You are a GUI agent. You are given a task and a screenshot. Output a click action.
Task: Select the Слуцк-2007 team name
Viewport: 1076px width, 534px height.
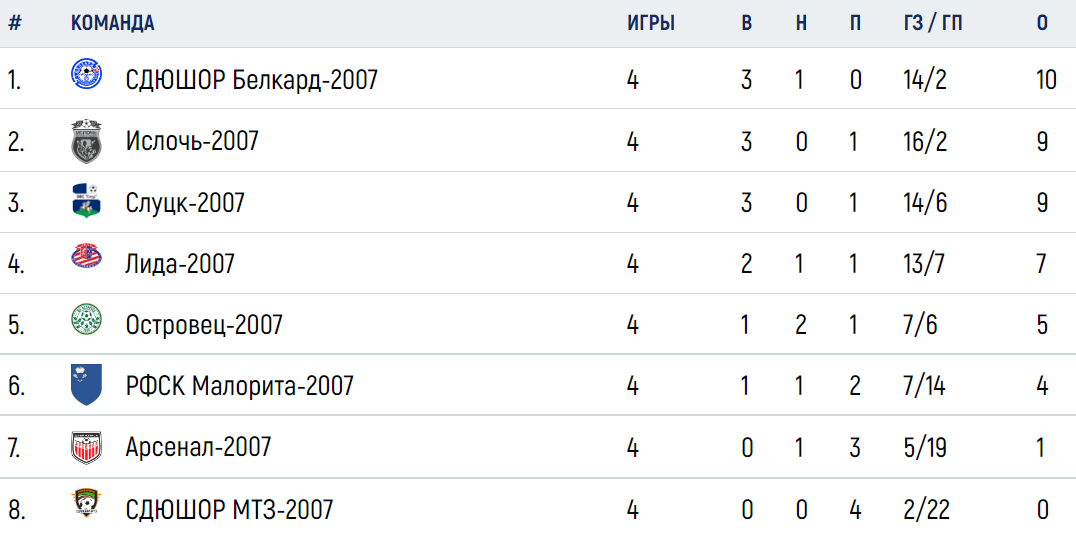pyautogui.click(x=185, y=202)
